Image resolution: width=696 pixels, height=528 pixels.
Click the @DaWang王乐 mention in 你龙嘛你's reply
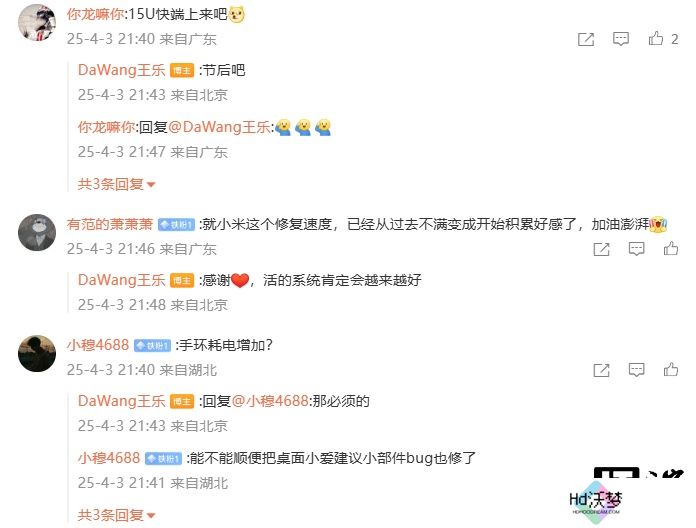pos(219,127)
